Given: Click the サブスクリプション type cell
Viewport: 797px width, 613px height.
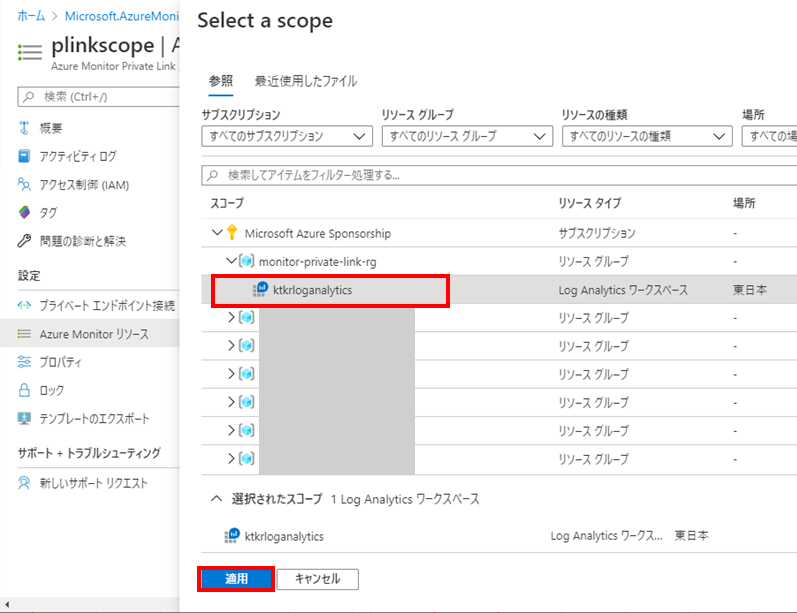Looking at the screenshot, I should coord(597,233).
